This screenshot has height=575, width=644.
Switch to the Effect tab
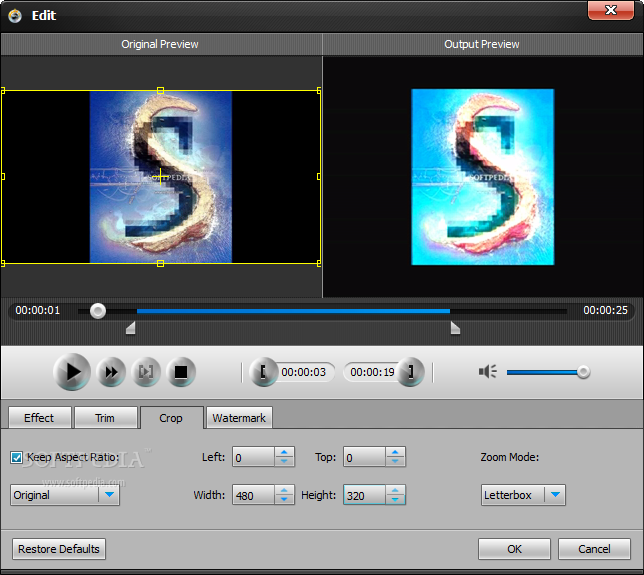click(39, 418)
